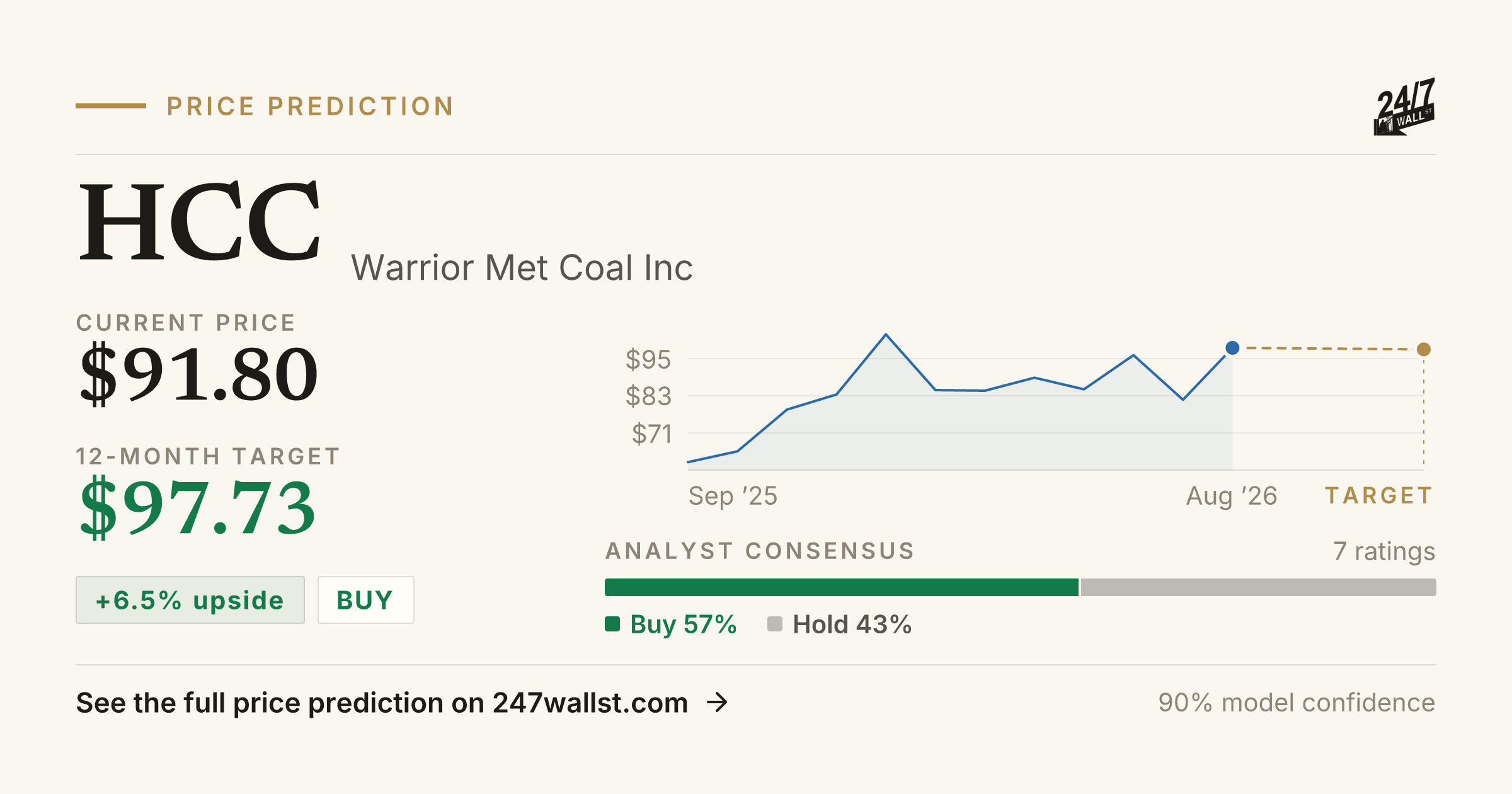
Task: Click the gold target dot on chart
Action: 1424,349
